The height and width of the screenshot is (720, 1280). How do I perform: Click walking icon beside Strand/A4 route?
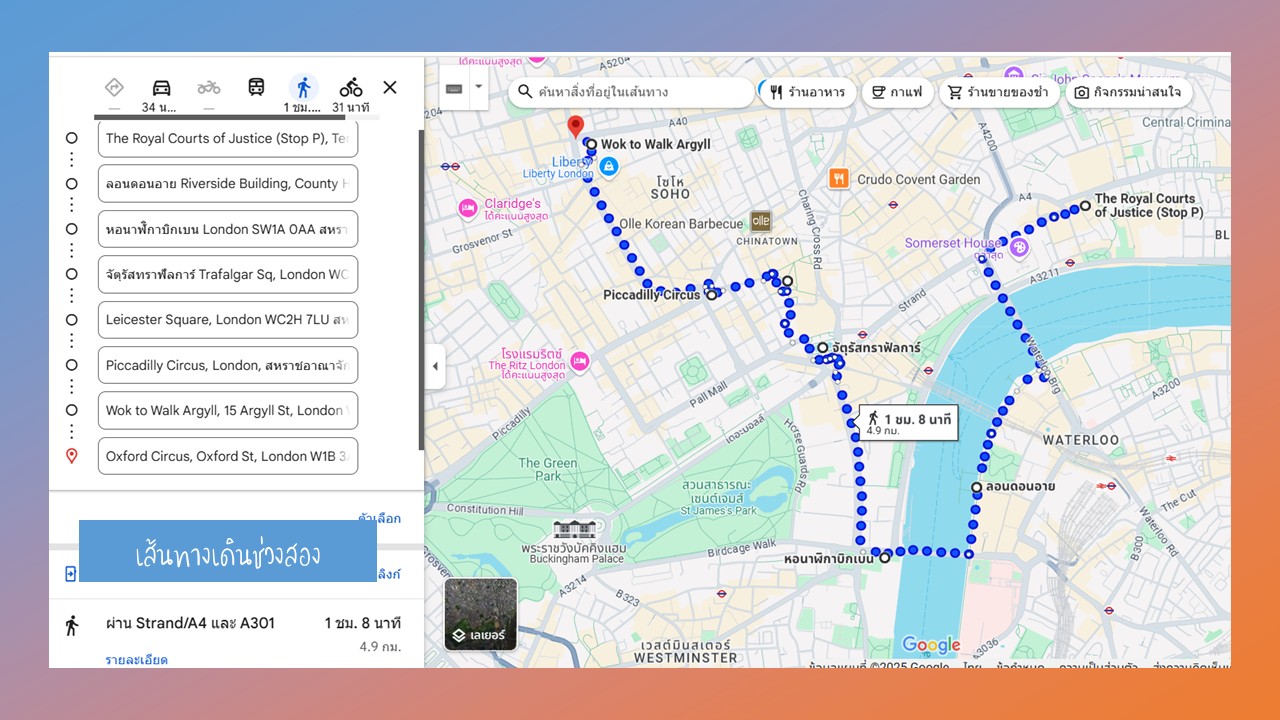(x=71, y=625)
